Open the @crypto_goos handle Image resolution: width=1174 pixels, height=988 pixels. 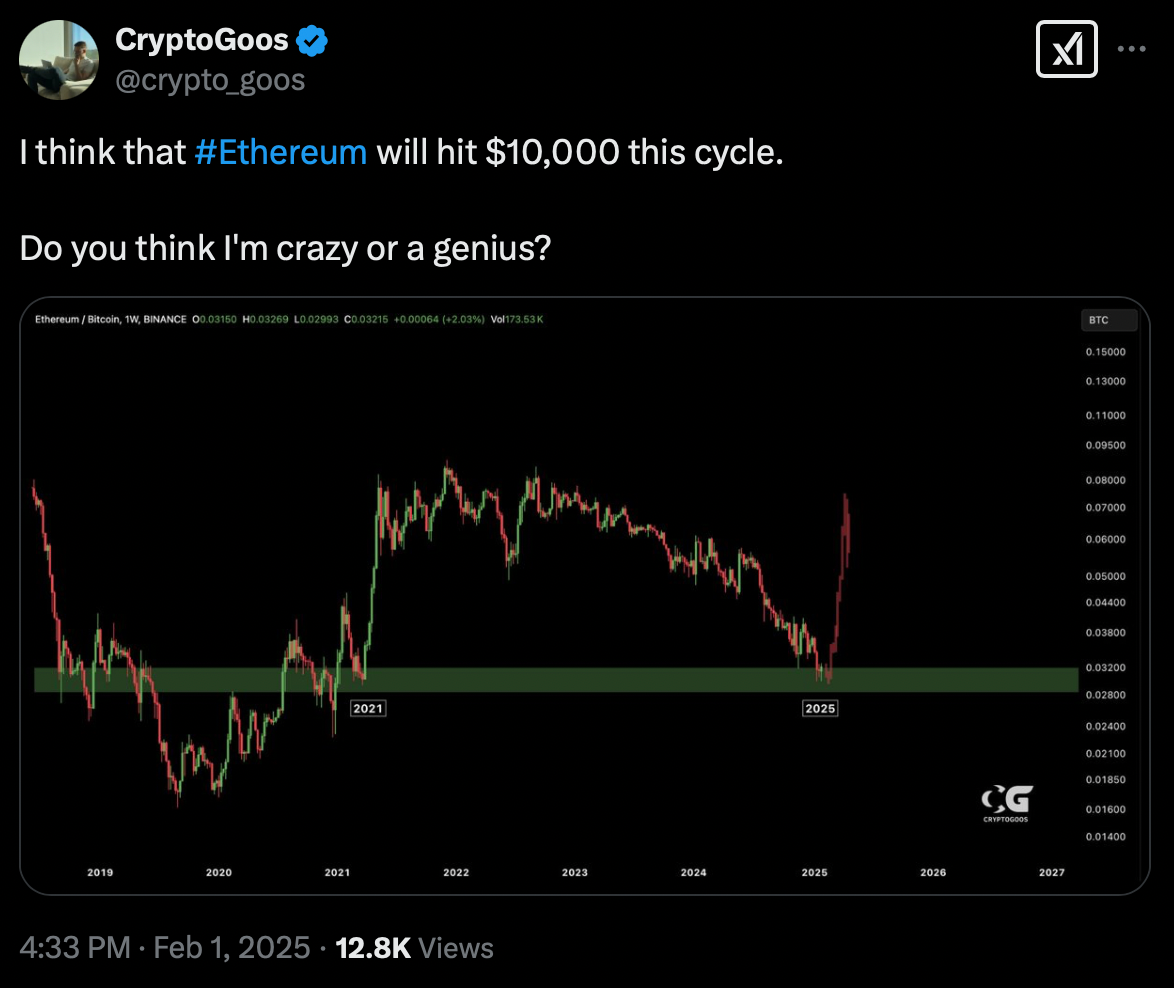pos(210,80)
